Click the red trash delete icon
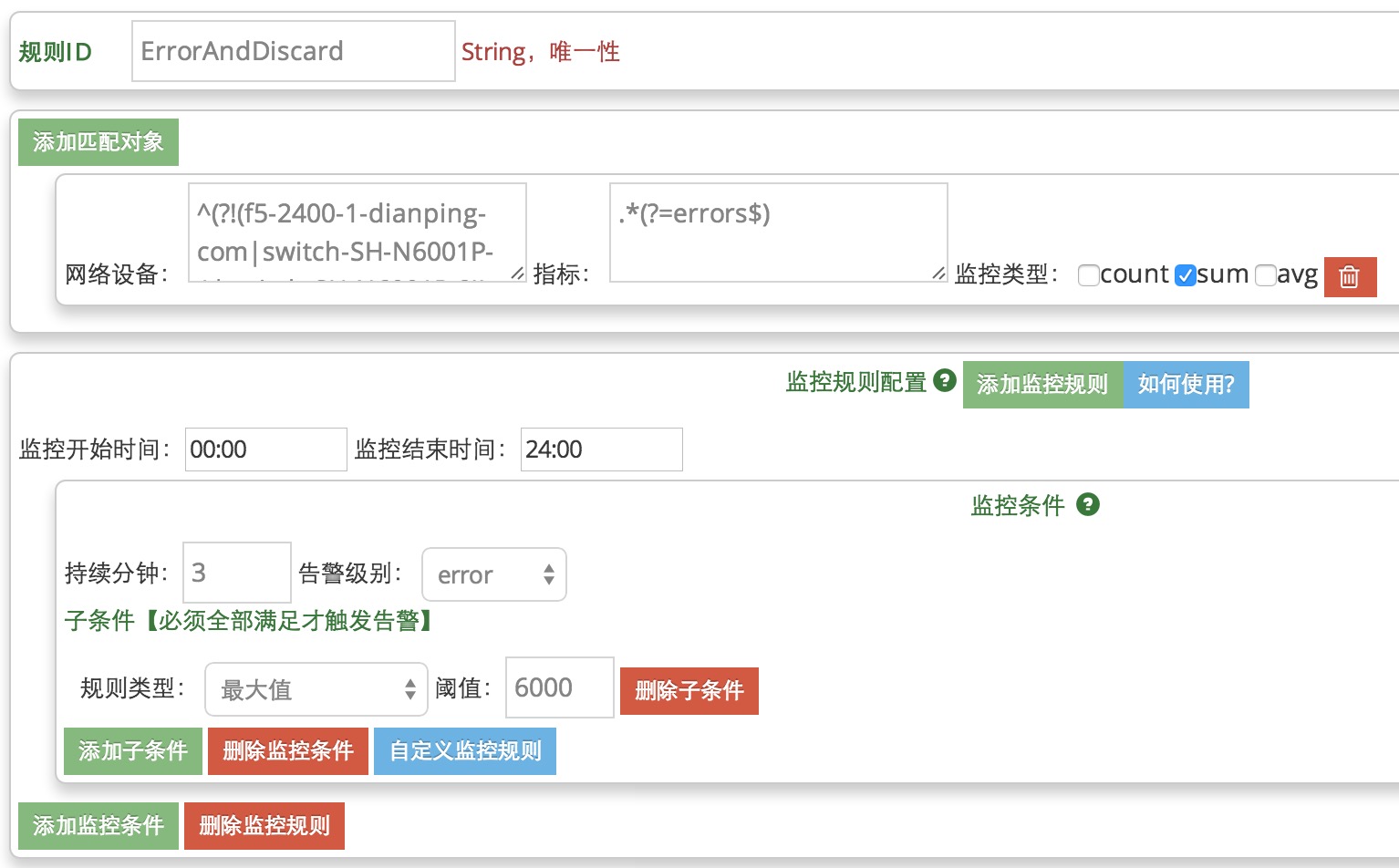 click(x=1350, y=276)
